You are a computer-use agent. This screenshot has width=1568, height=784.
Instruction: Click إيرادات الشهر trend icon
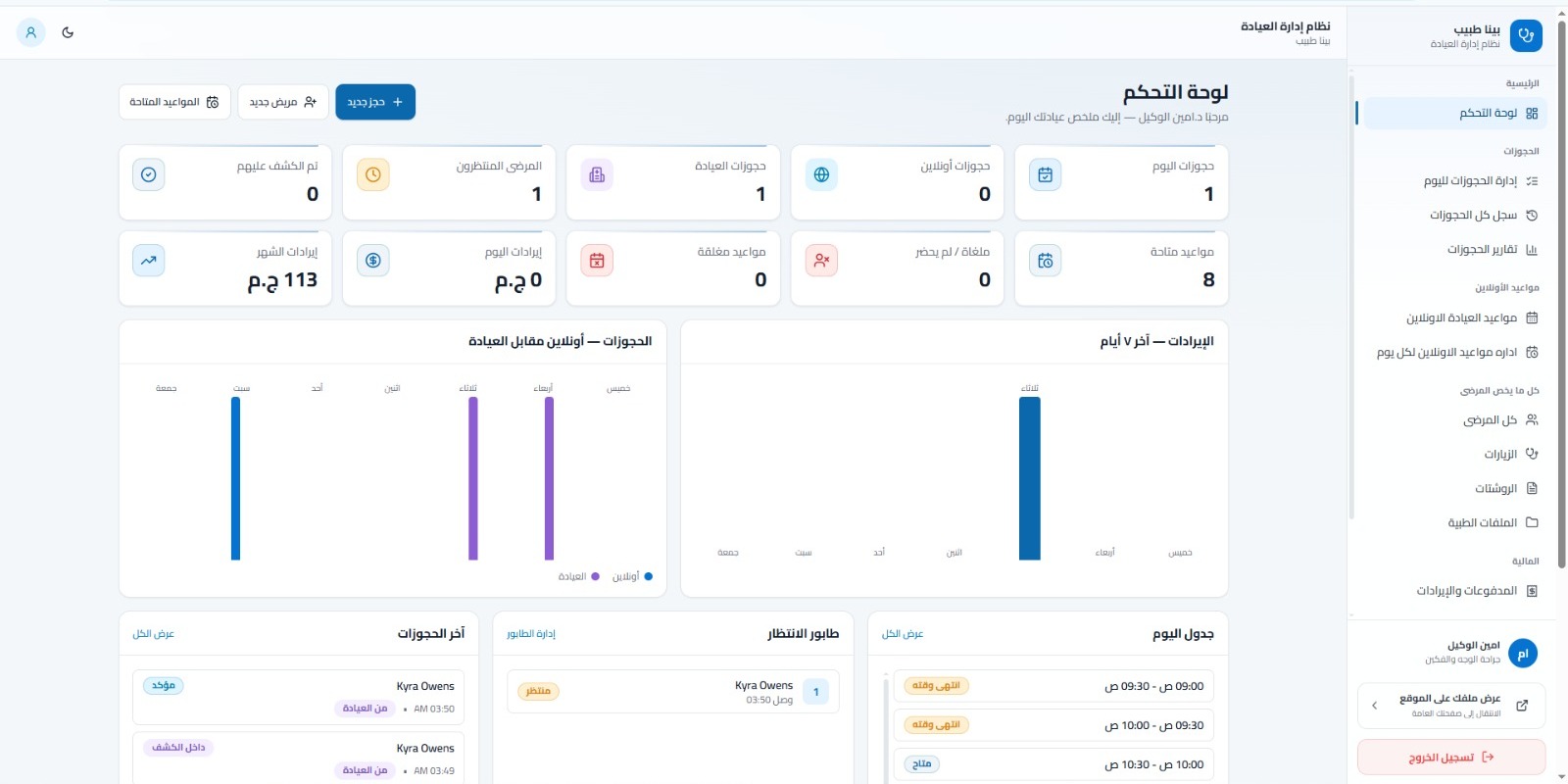click(149, 261)
